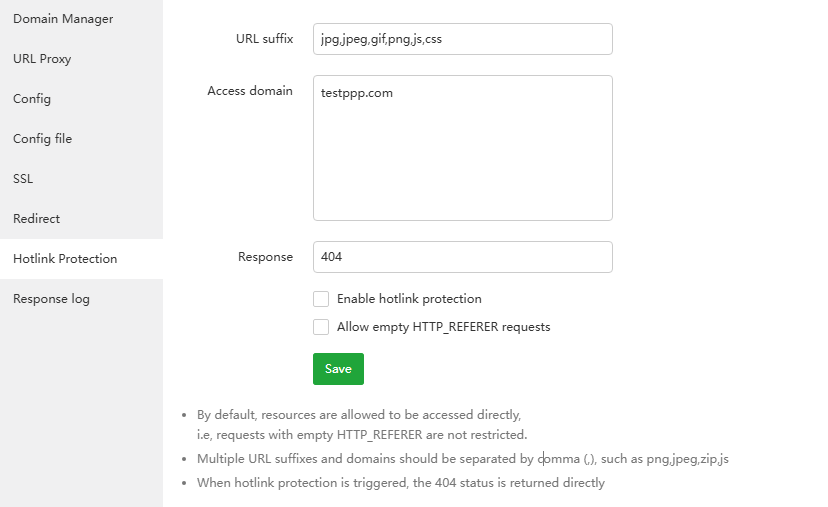Select the Config menu item
Screen dimensions: 828x507
pos(32,99)
